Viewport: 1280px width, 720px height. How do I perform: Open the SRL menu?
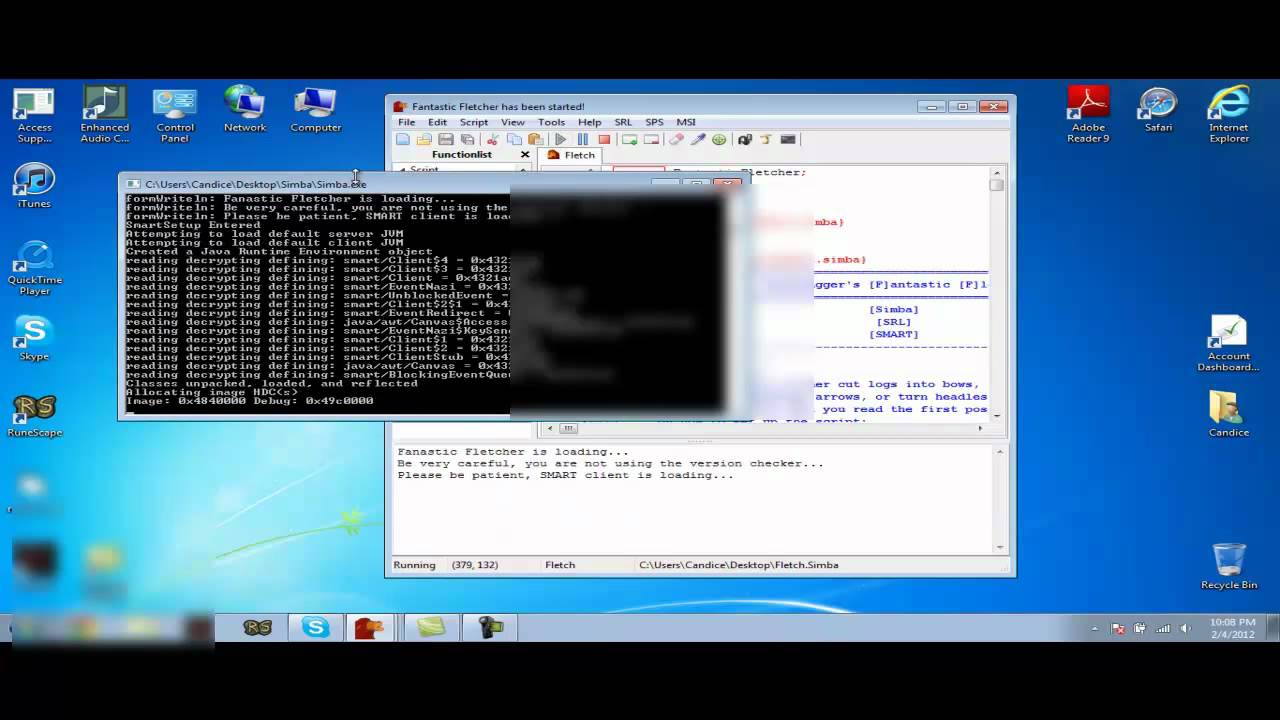(x=623, y=122)
